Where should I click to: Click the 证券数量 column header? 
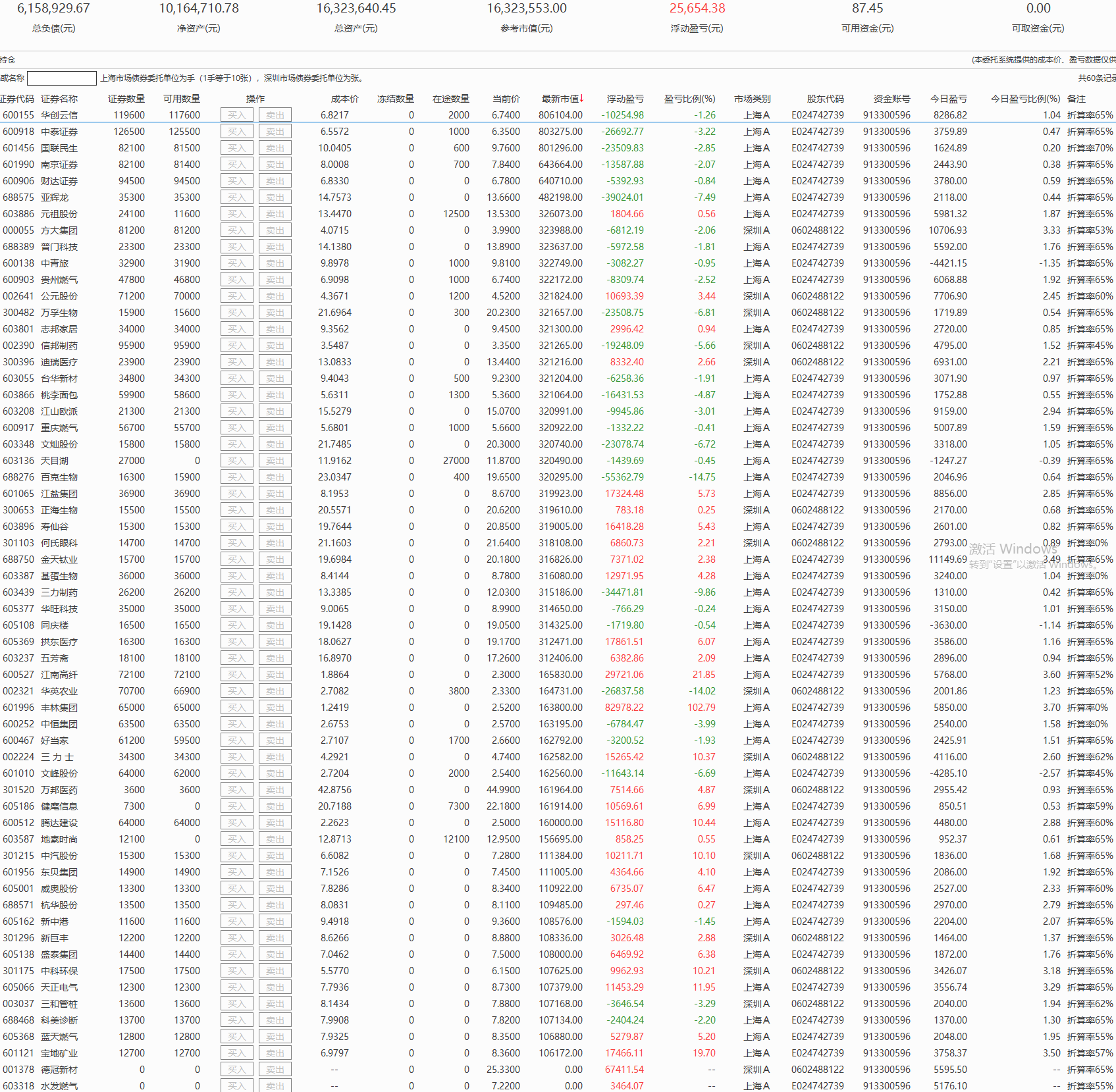[x=126, y=99]
